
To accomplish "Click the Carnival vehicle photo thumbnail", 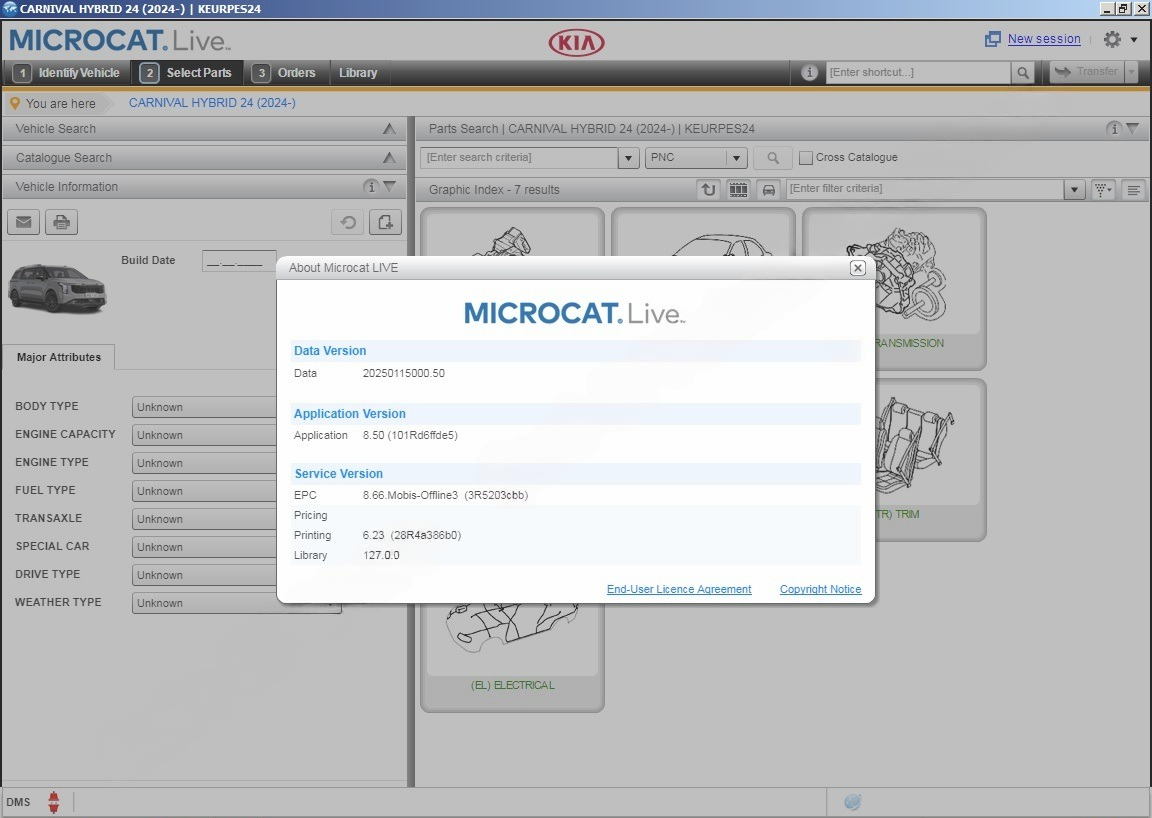I will (57, 288).
